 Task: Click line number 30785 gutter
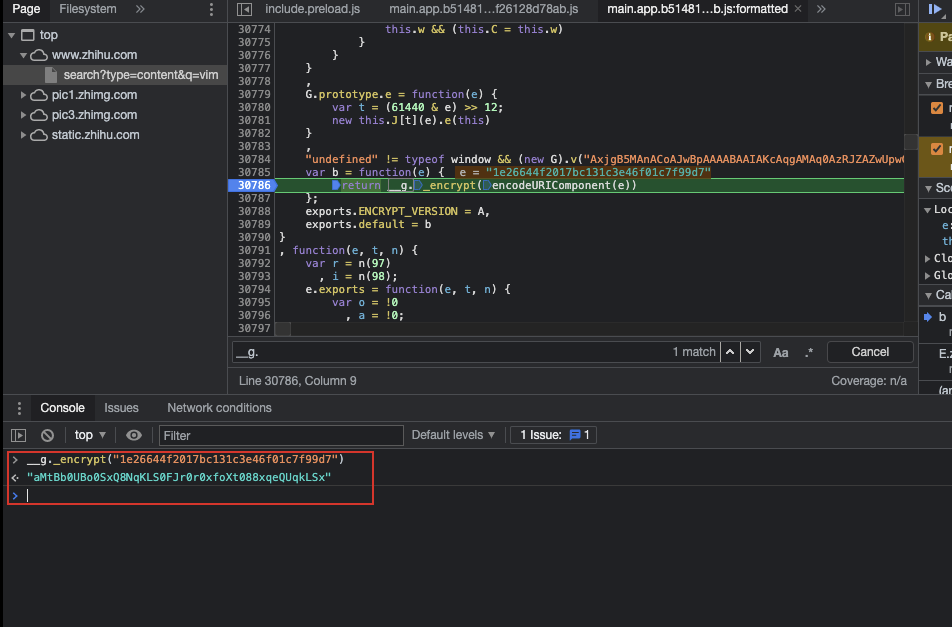coord(254,172)
